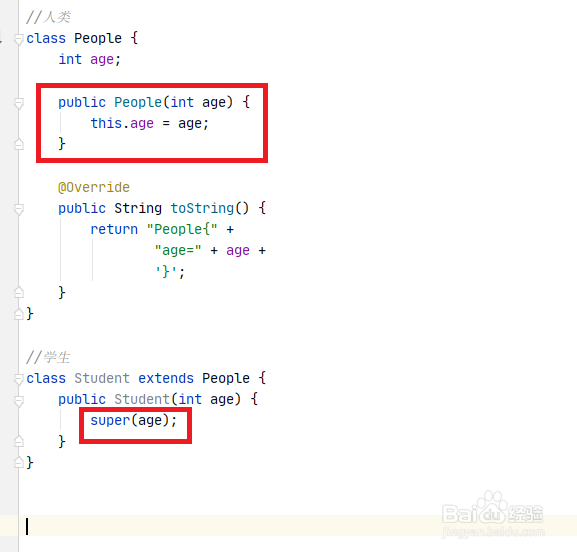The height and width of the screenshot is (552, 577).
Task: Click Student class name after "class"
Action: point(102,378)
